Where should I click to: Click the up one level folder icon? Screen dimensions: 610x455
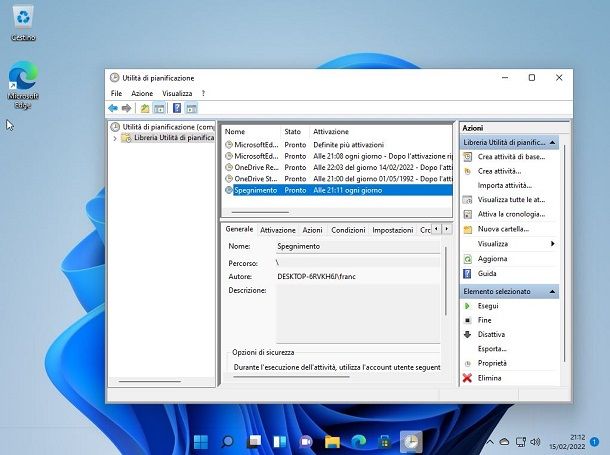[145, 108]
